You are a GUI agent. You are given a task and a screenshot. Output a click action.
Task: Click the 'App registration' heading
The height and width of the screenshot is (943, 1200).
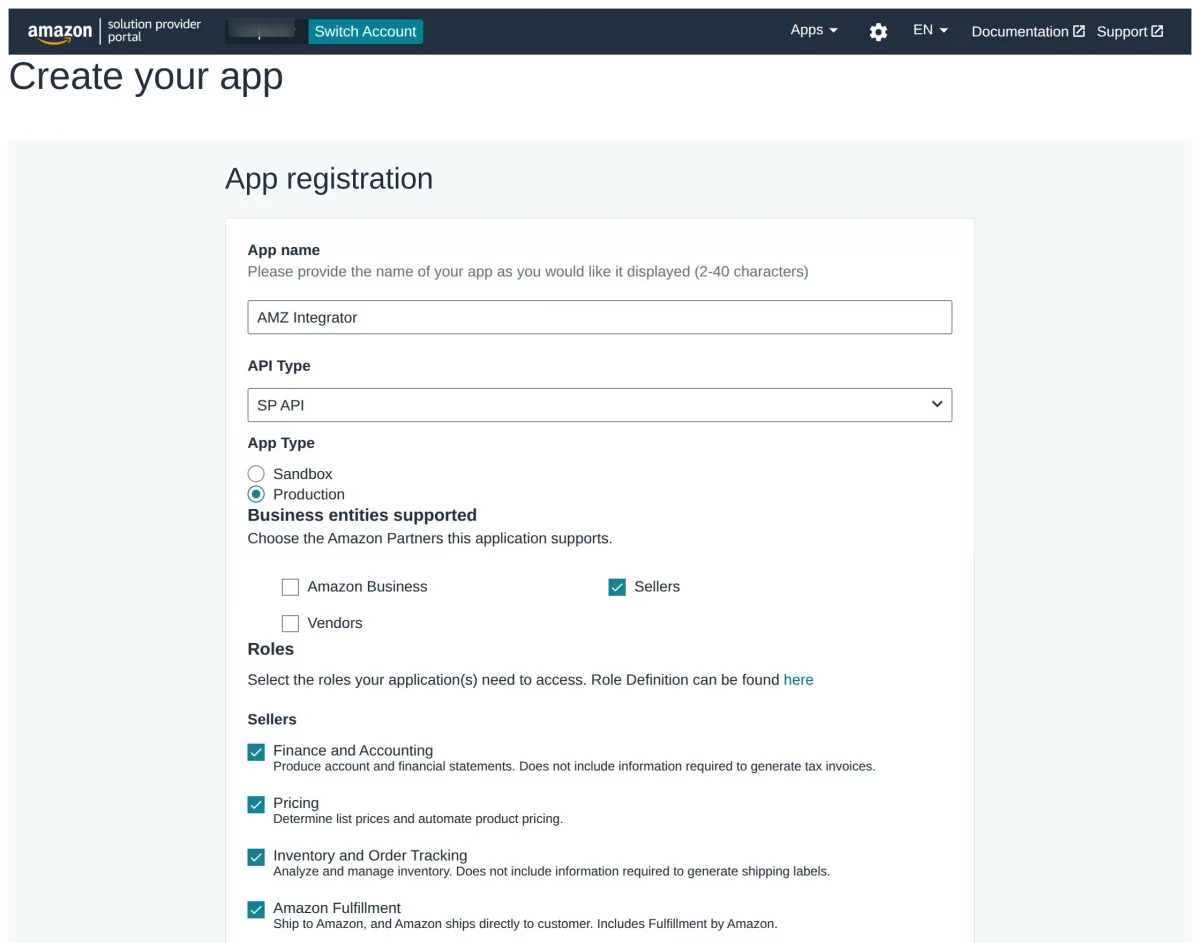pos(329,178)
